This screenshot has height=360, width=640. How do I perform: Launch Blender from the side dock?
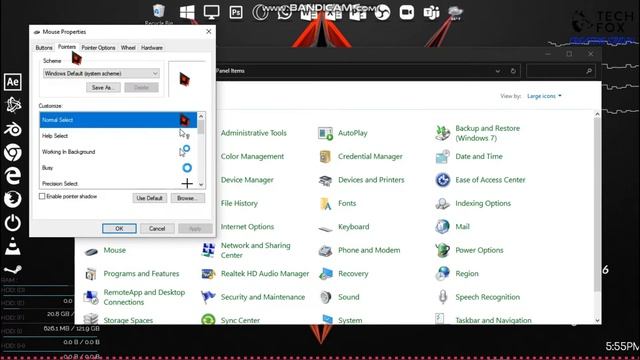click(x=13, y=129)
